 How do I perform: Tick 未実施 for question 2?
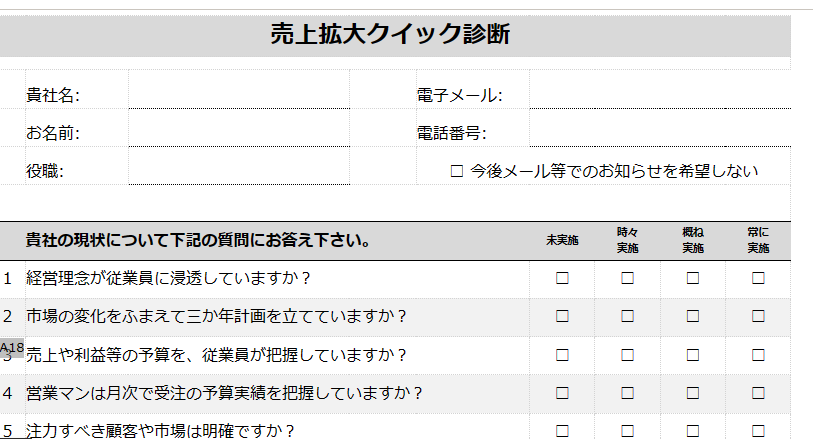(x=562, y=316)
